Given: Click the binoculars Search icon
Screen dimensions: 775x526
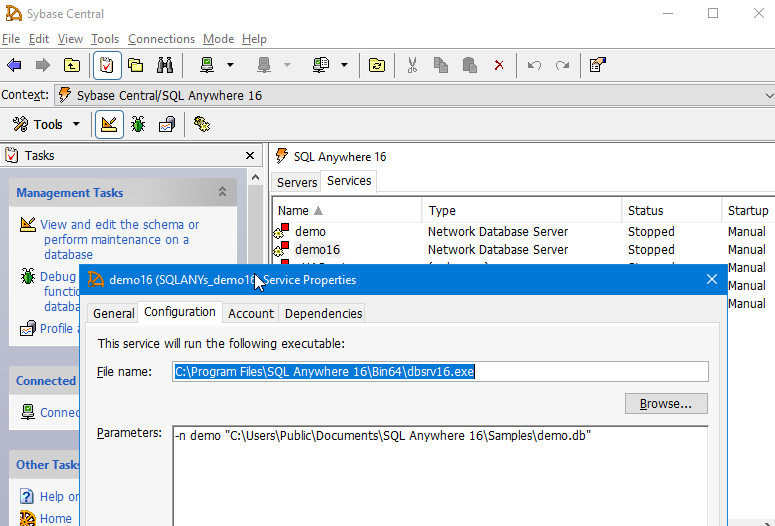Looking at the screenshot, I should 165,65.
